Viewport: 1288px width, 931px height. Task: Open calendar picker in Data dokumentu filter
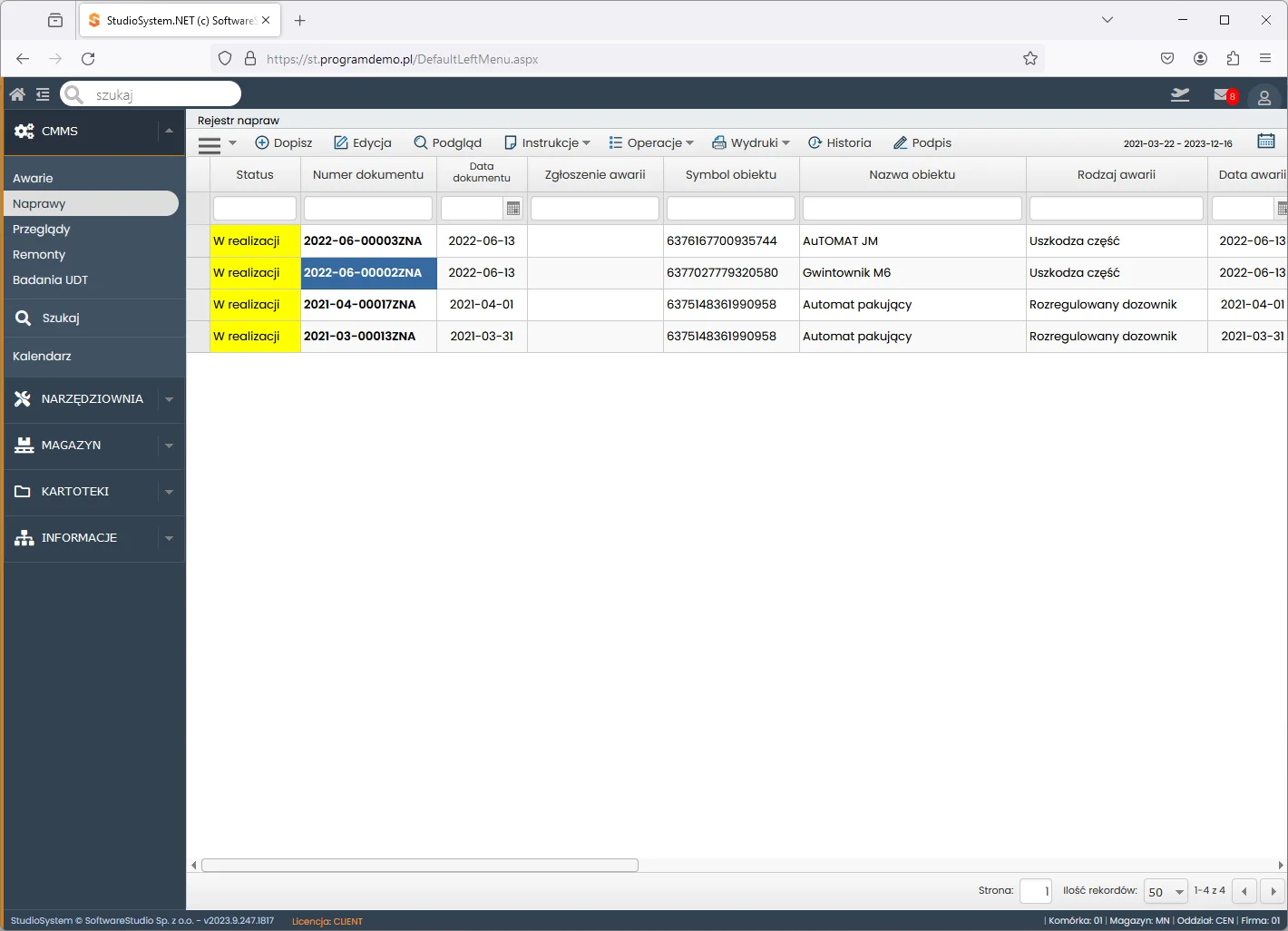(x=513, y=209)
